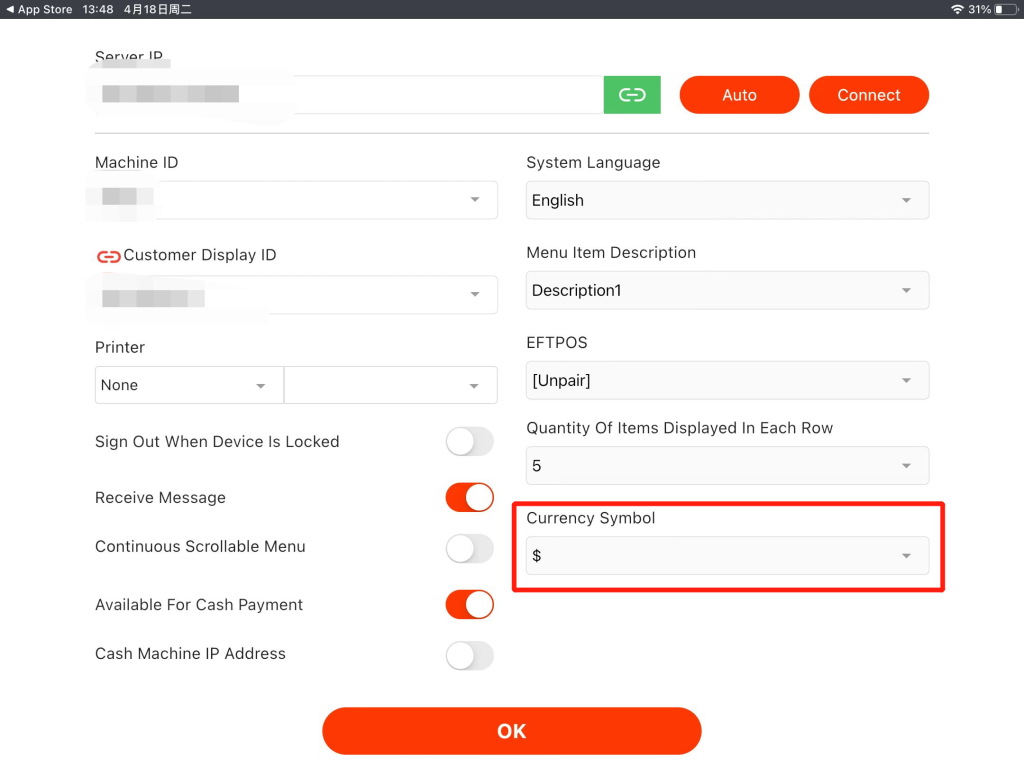Click the green link icon beside Server IP
This screenshot has width=1024, height=768.
(x=632, y=95)
